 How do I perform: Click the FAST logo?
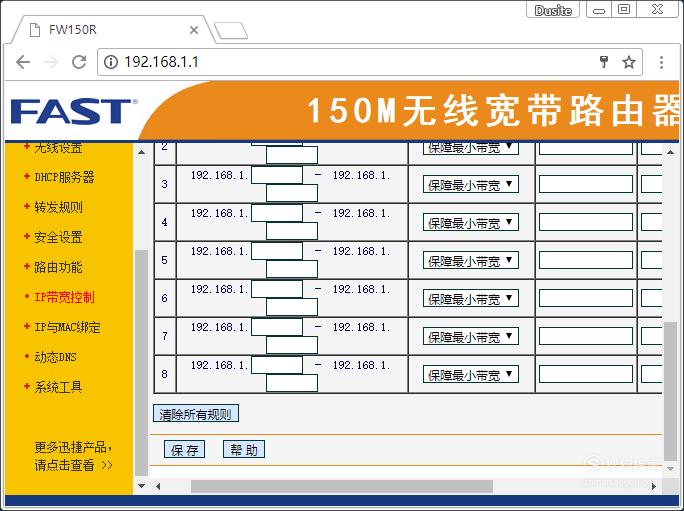pyautogui.click(x=73, y=111)
